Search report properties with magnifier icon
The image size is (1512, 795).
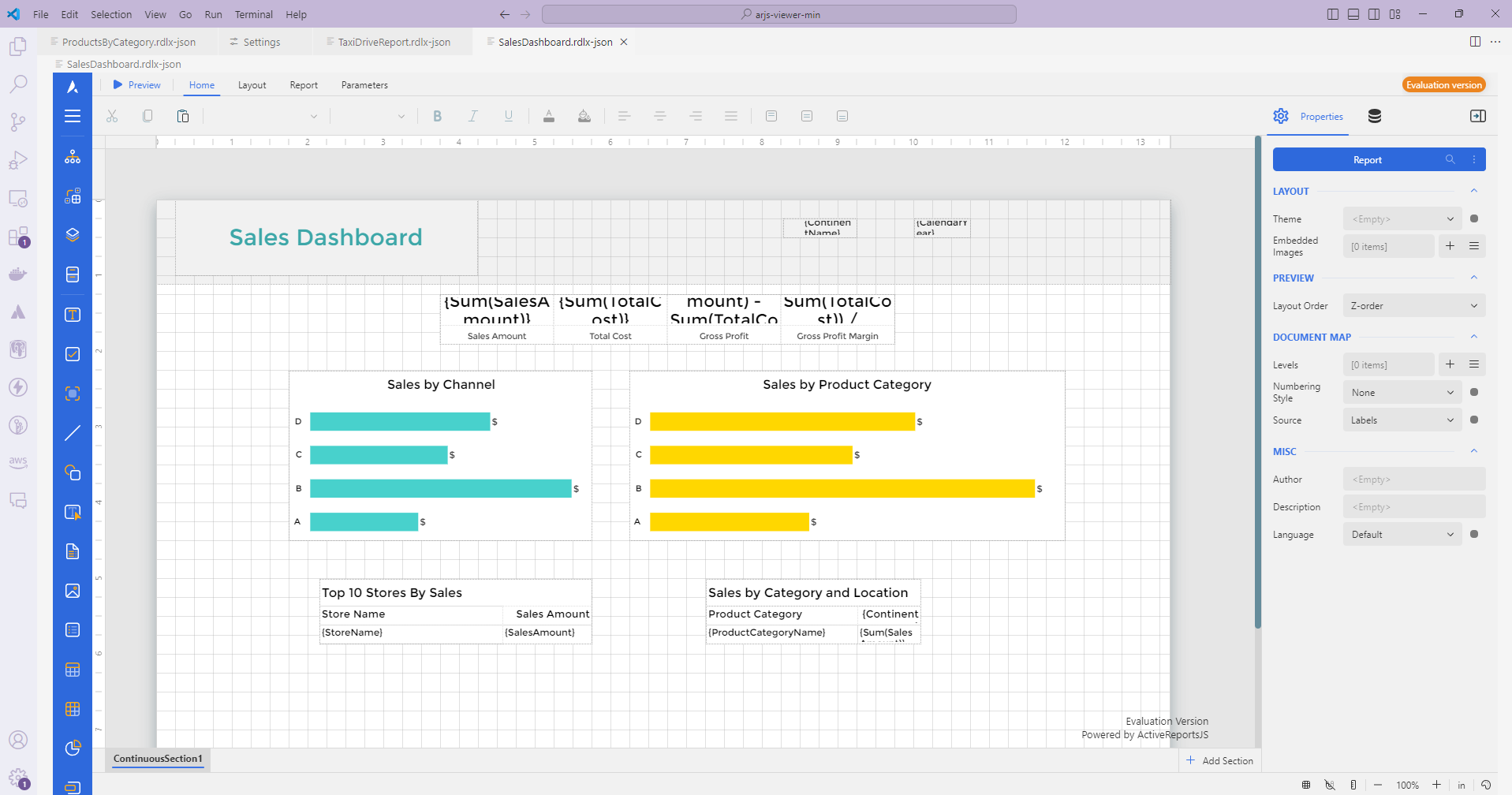pyautogui.click(x=1450, y=159)
